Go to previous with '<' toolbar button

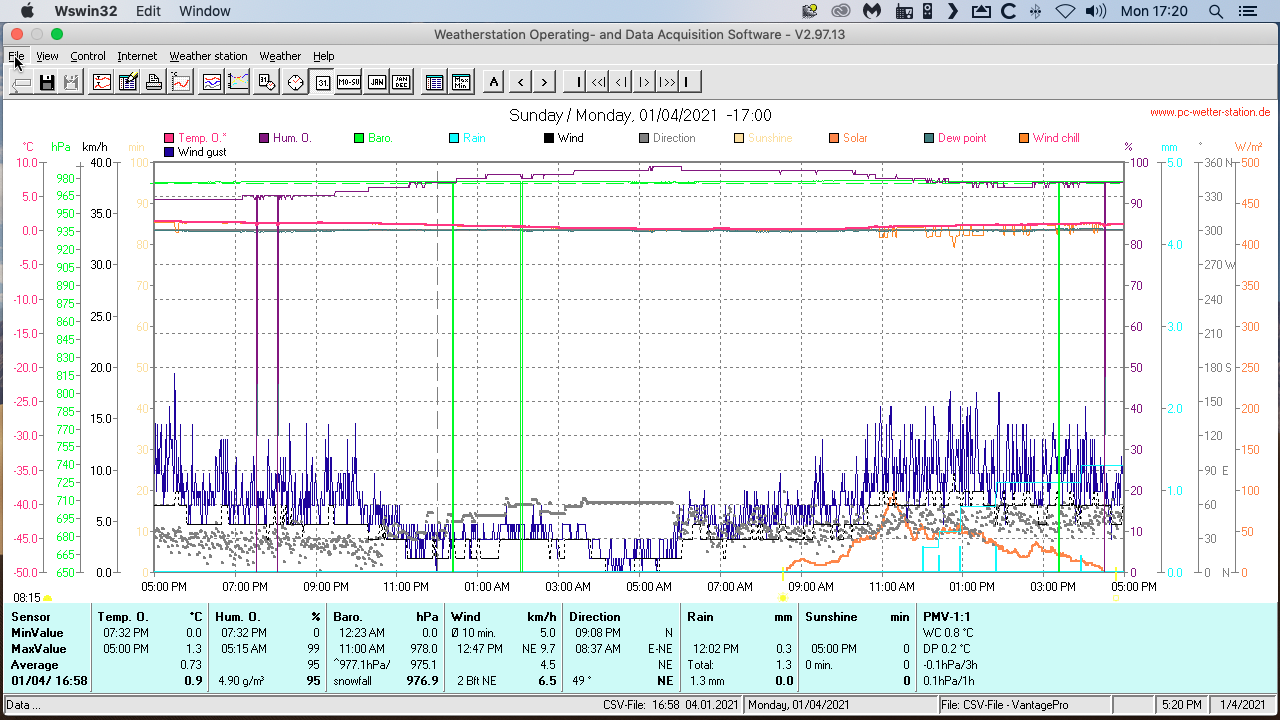pyautogui.click(x=520, y=82)
